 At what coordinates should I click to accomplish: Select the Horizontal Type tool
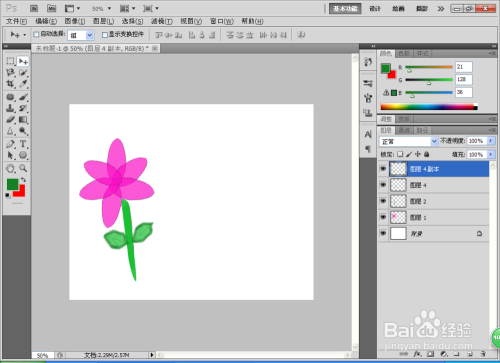click(x=23, y=144)
